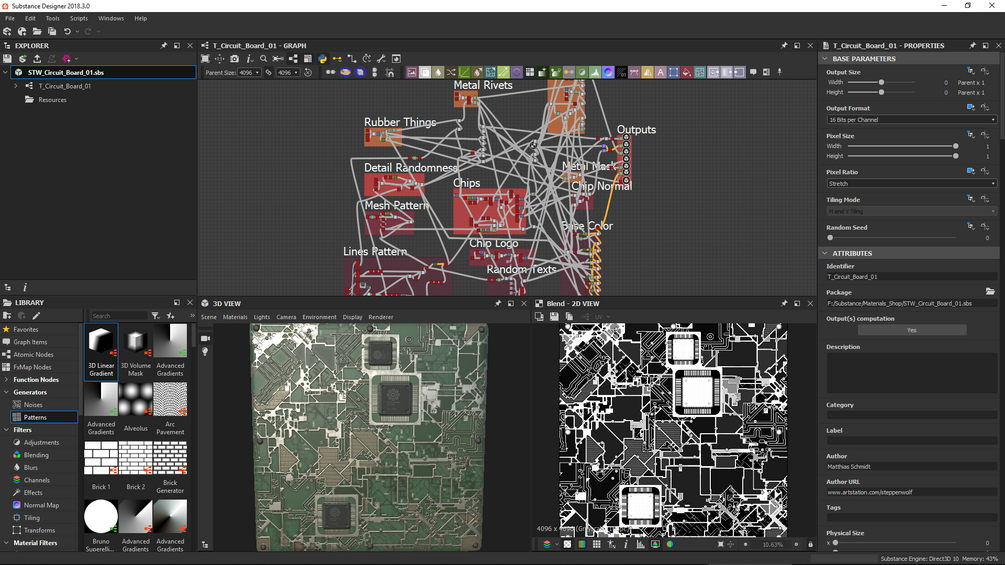
Task: Click the library Search field
Action: coord(119,316)
